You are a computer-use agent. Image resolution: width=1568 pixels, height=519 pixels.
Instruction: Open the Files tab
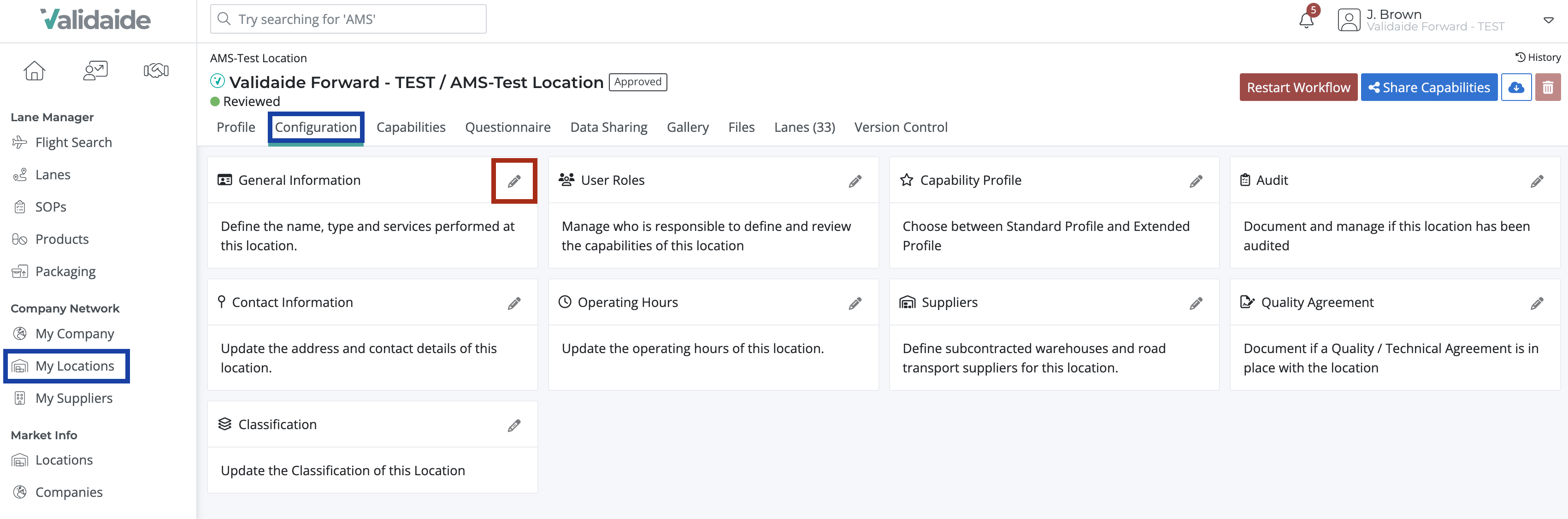[742, 127]
